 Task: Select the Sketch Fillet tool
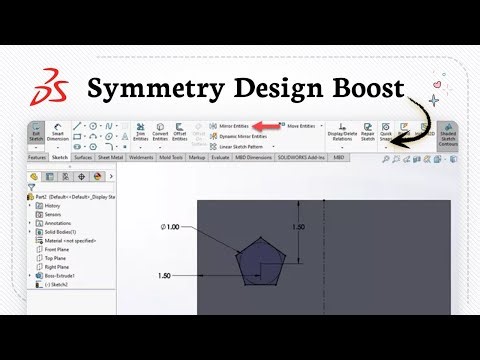109,147
